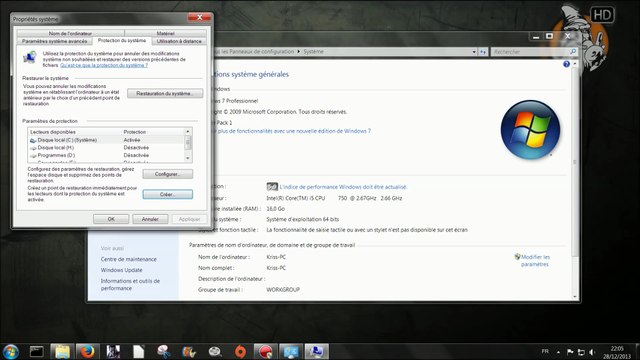Click the Annuler button
This screenshot has width=640, height=360.
click(x=150, y=219)
